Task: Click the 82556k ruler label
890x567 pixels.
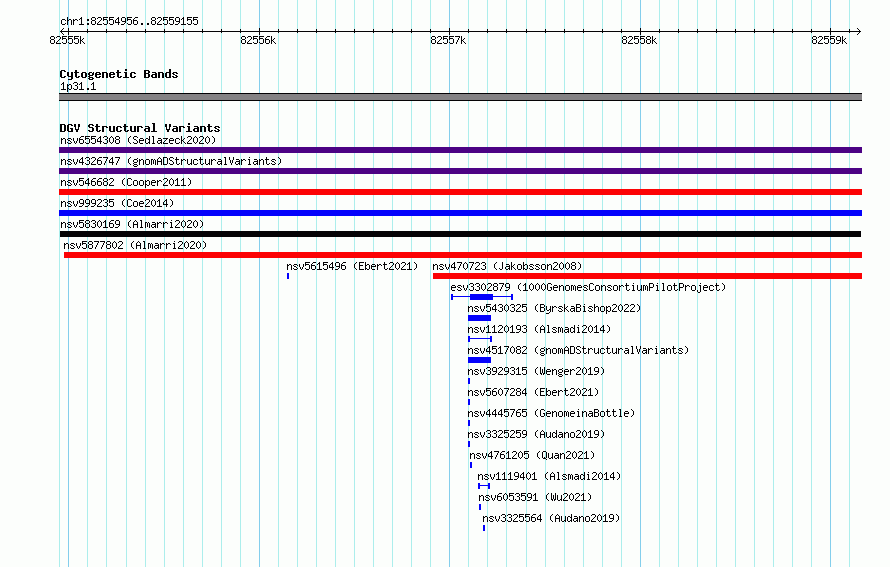Action: [258, 40]
